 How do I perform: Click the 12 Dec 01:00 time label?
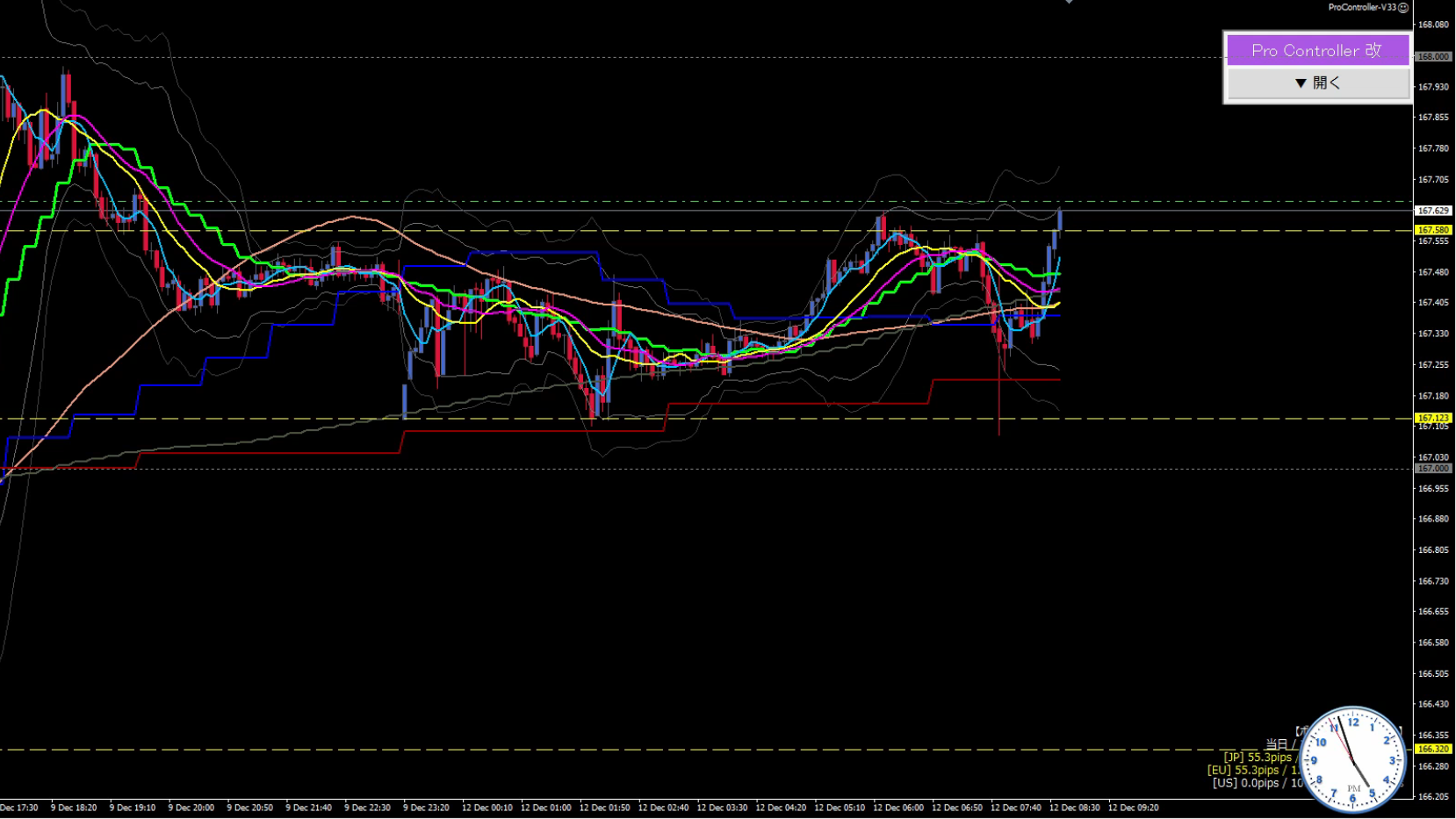point(546,808)
